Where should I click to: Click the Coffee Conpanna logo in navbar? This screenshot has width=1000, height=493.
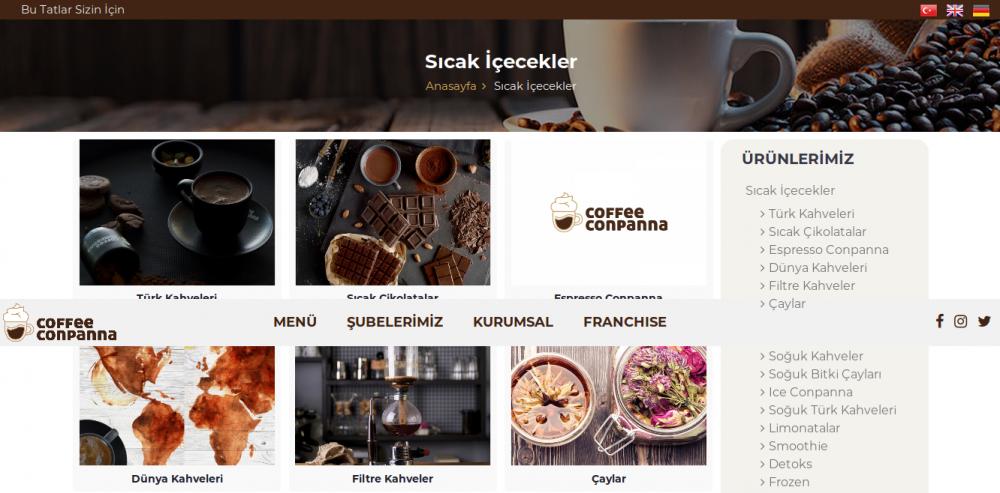(60, 323)
